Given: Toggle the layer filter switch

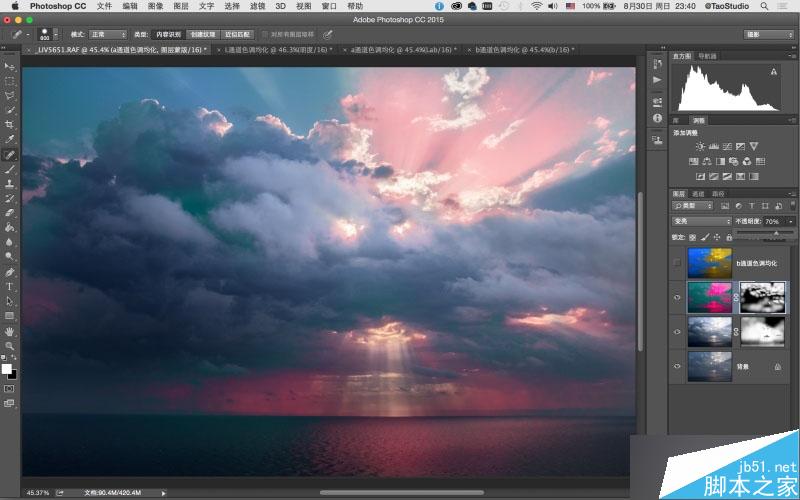Looking at the screenshot, I should tap(792, 205).
